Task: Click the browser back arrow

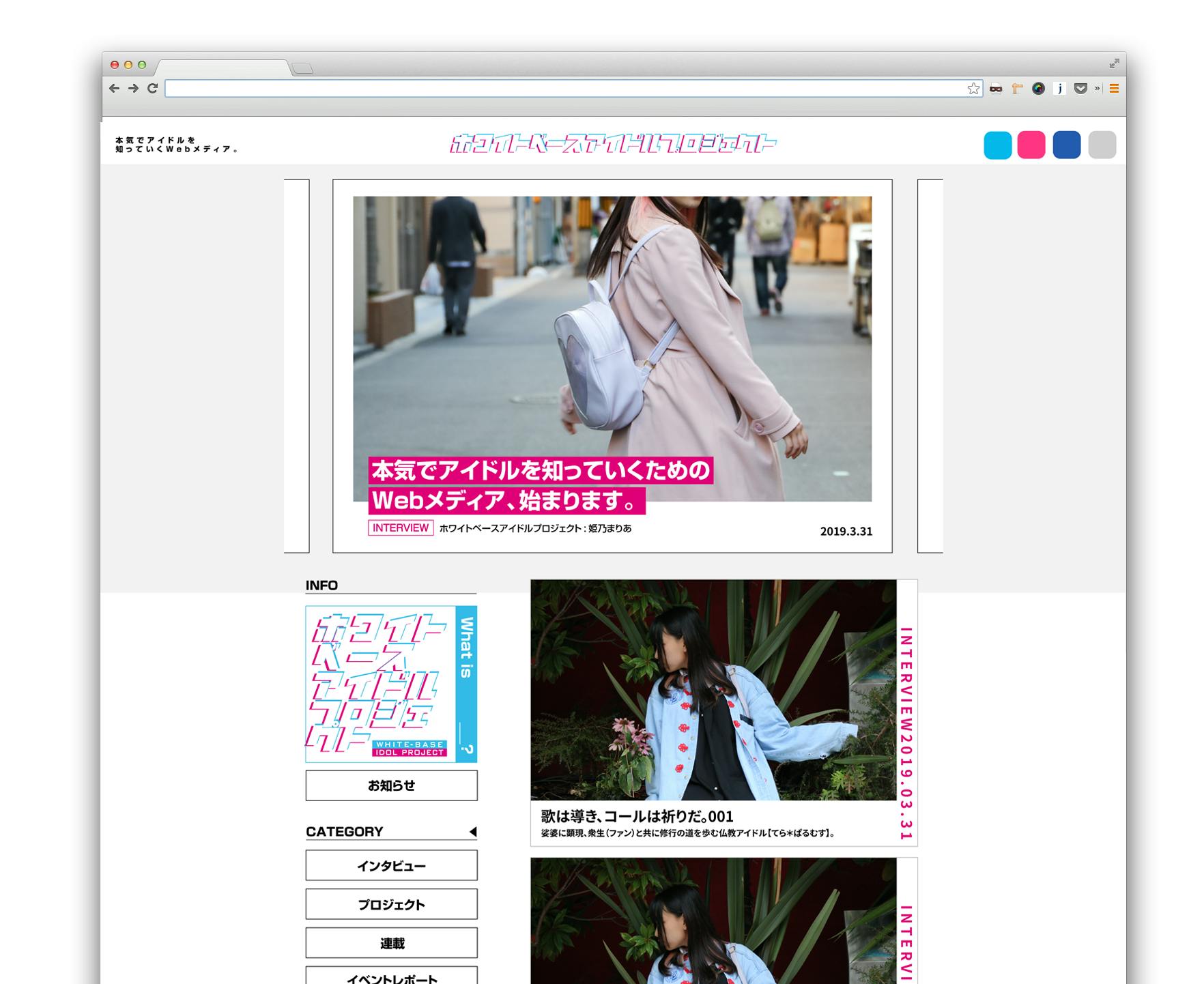Action: tap(114, 88)
